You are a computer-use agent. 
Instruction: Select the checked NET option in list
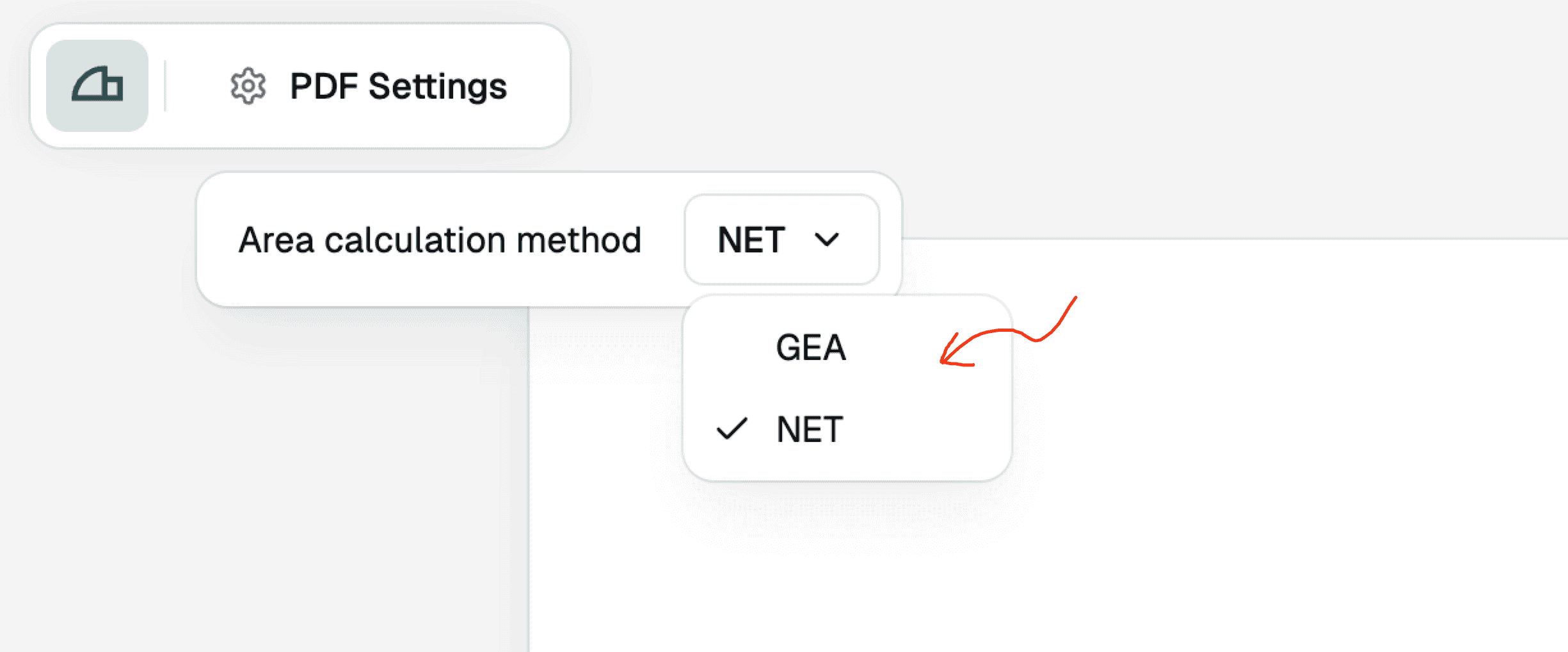click(x=810, y=429)
